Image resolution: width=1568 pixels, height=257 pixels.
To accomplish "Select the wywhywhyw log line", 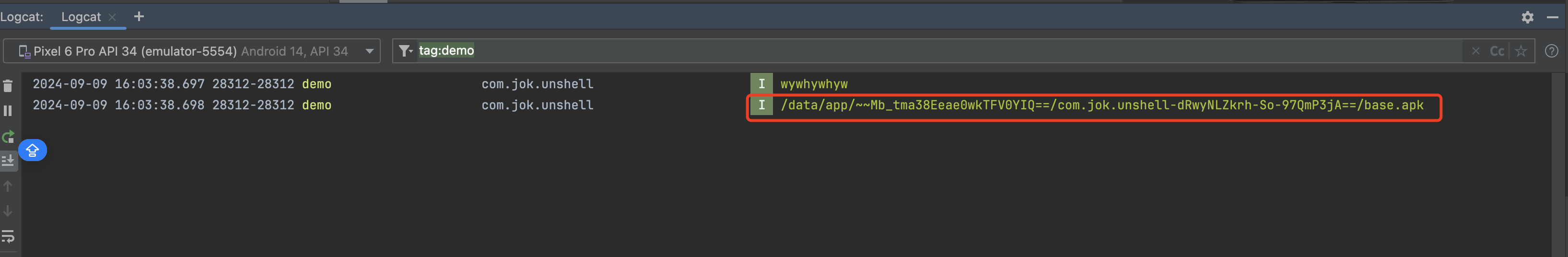I will click(814, 84).
